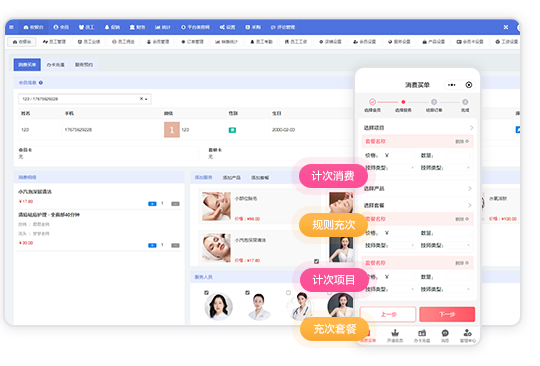Click the 结算订单 step in the phone progress bar

click(434, 105)
